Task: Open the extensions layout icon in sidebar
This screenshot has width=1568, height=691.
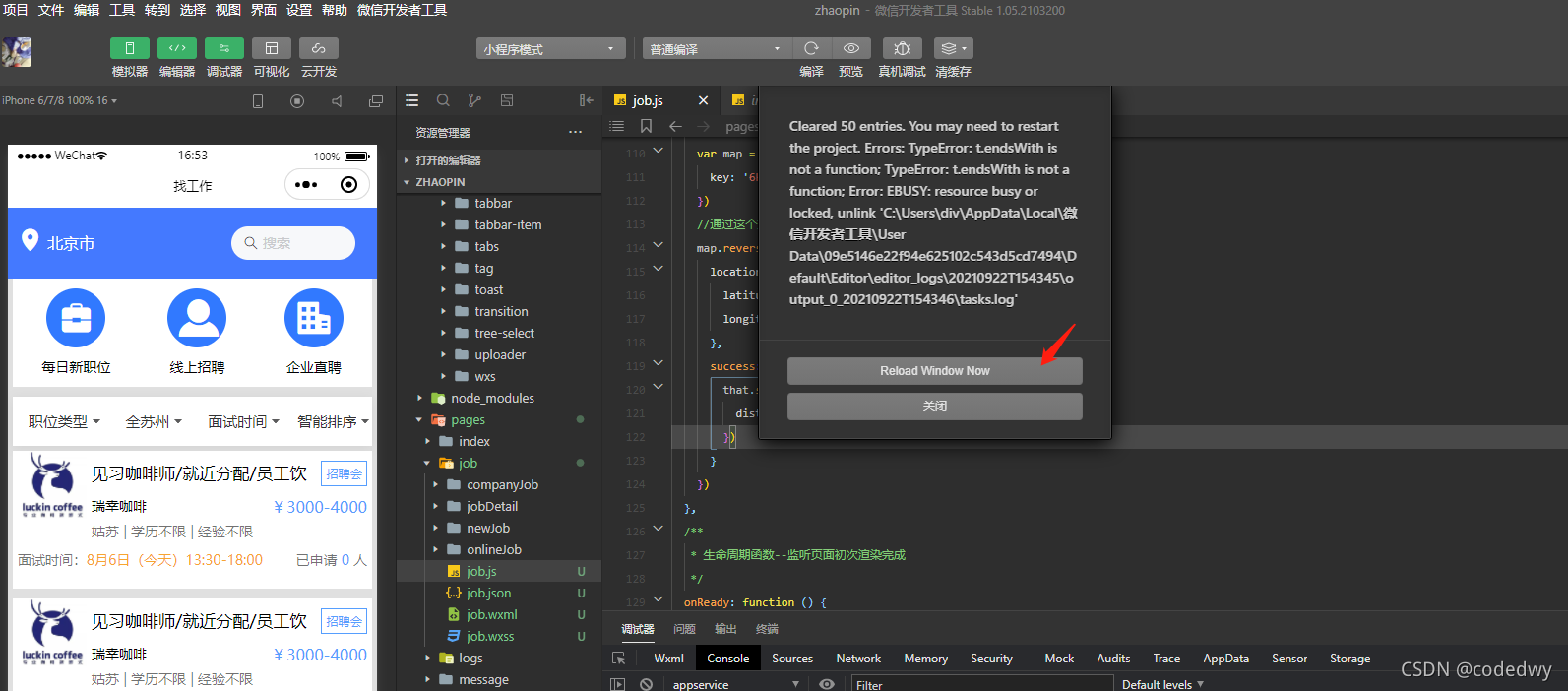Action: point(507,100)
